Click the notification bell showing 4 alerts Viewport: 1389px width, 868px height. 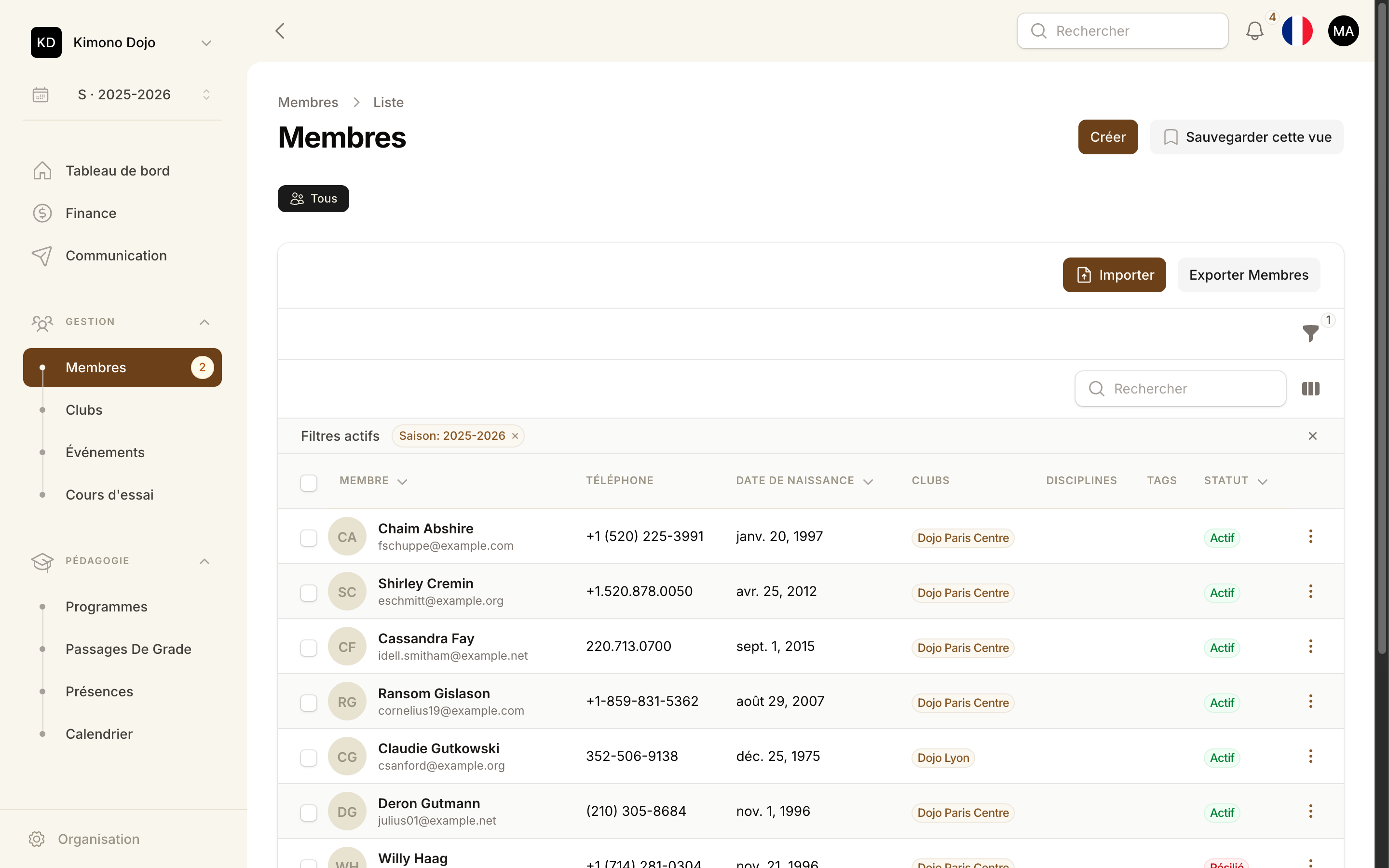point(1255,31)
